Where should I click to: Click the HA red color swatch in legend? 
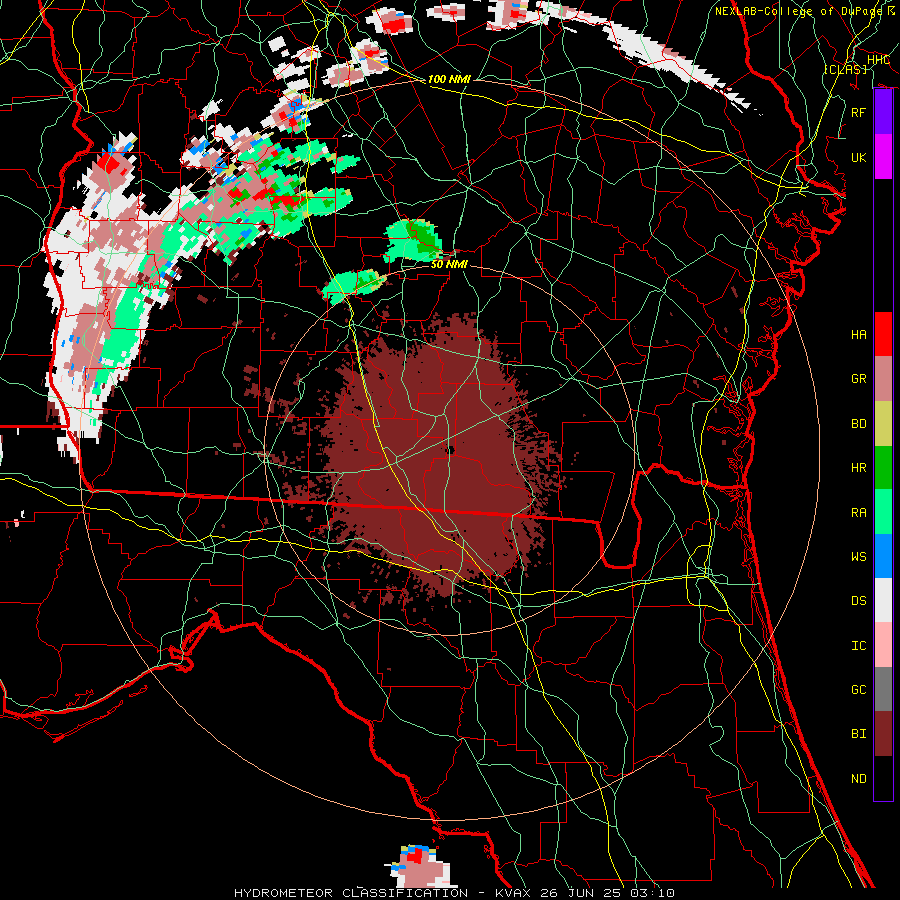tap(883, 334)
